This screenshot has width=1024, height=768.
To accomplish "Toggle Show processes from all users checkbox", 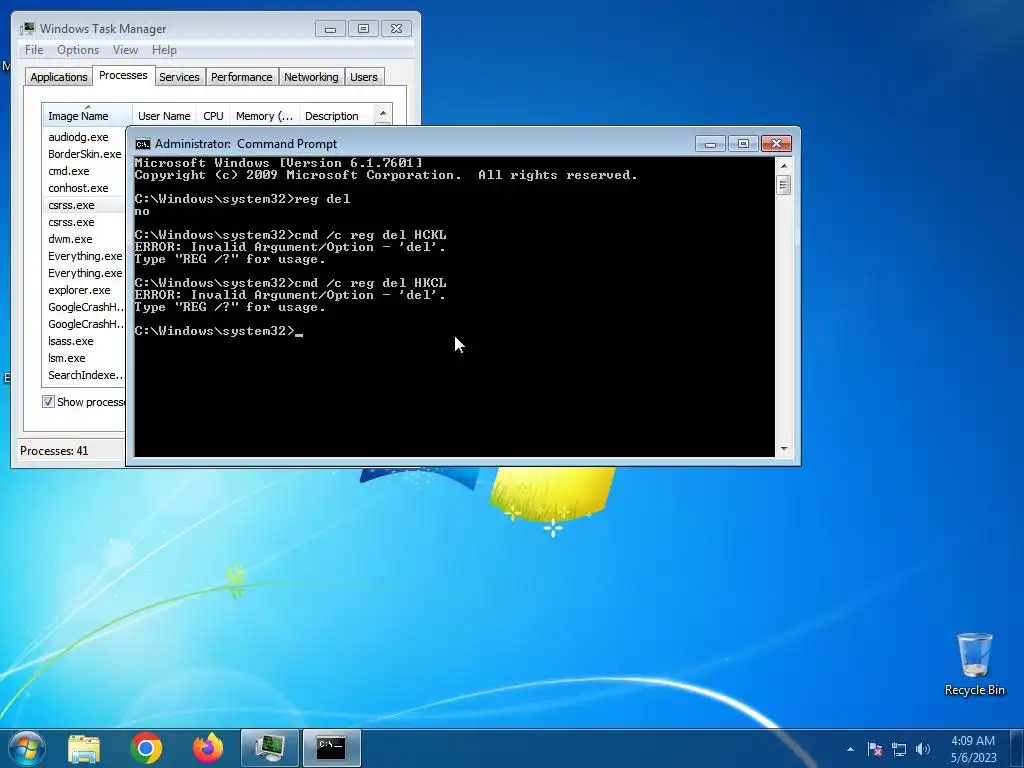I will click(x=48, y=402).
